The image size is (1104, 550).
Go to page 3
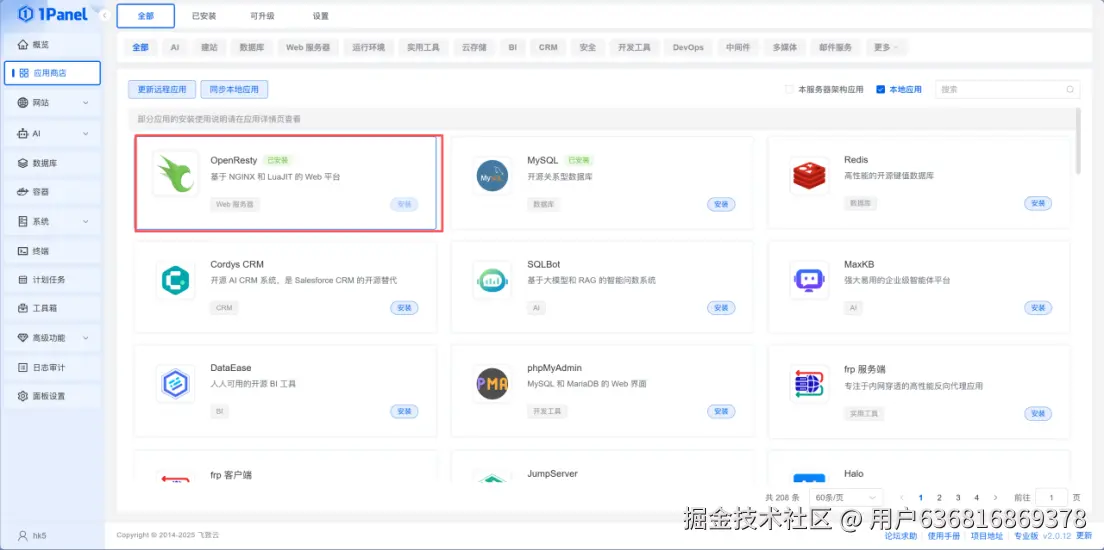(958, 497)
